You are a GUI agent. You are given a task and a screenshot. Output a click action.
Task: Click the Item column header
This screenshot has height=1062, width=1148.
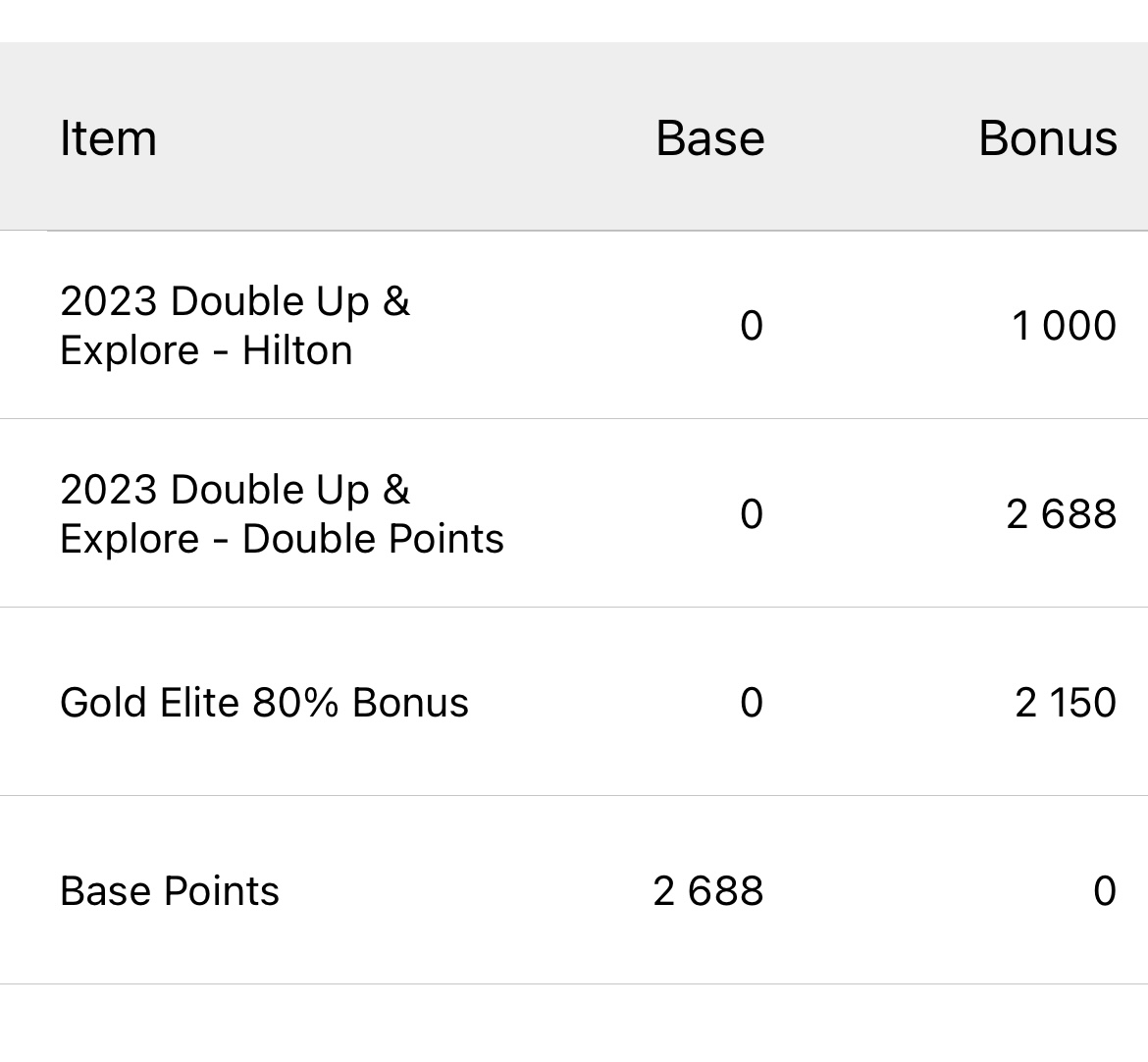(x=108, y=138)
